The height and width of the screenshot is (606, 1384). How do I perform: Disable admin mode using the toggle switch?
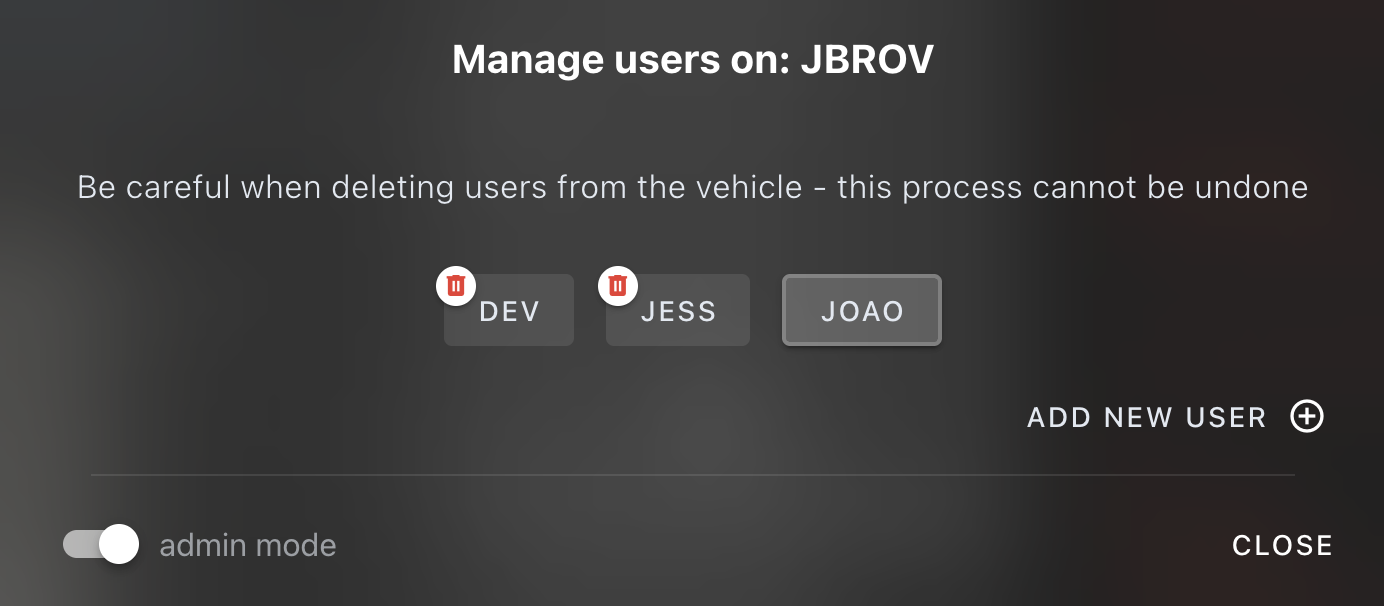[x=99, y=545]
